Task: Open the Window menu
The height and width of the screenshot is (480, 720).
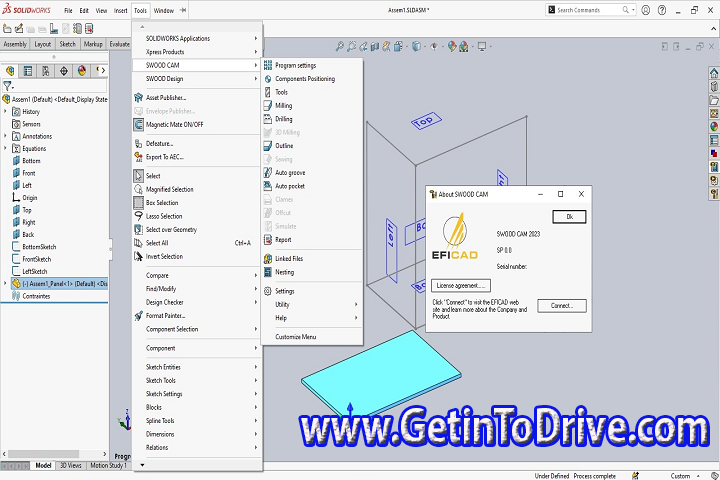Action: (x=163, y=10)
